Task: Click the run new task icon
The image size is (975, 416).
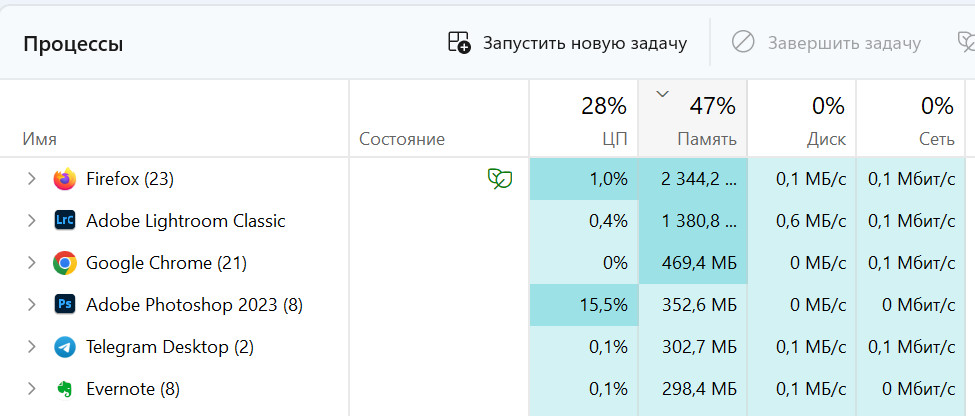Action: [x=459, y=43]
